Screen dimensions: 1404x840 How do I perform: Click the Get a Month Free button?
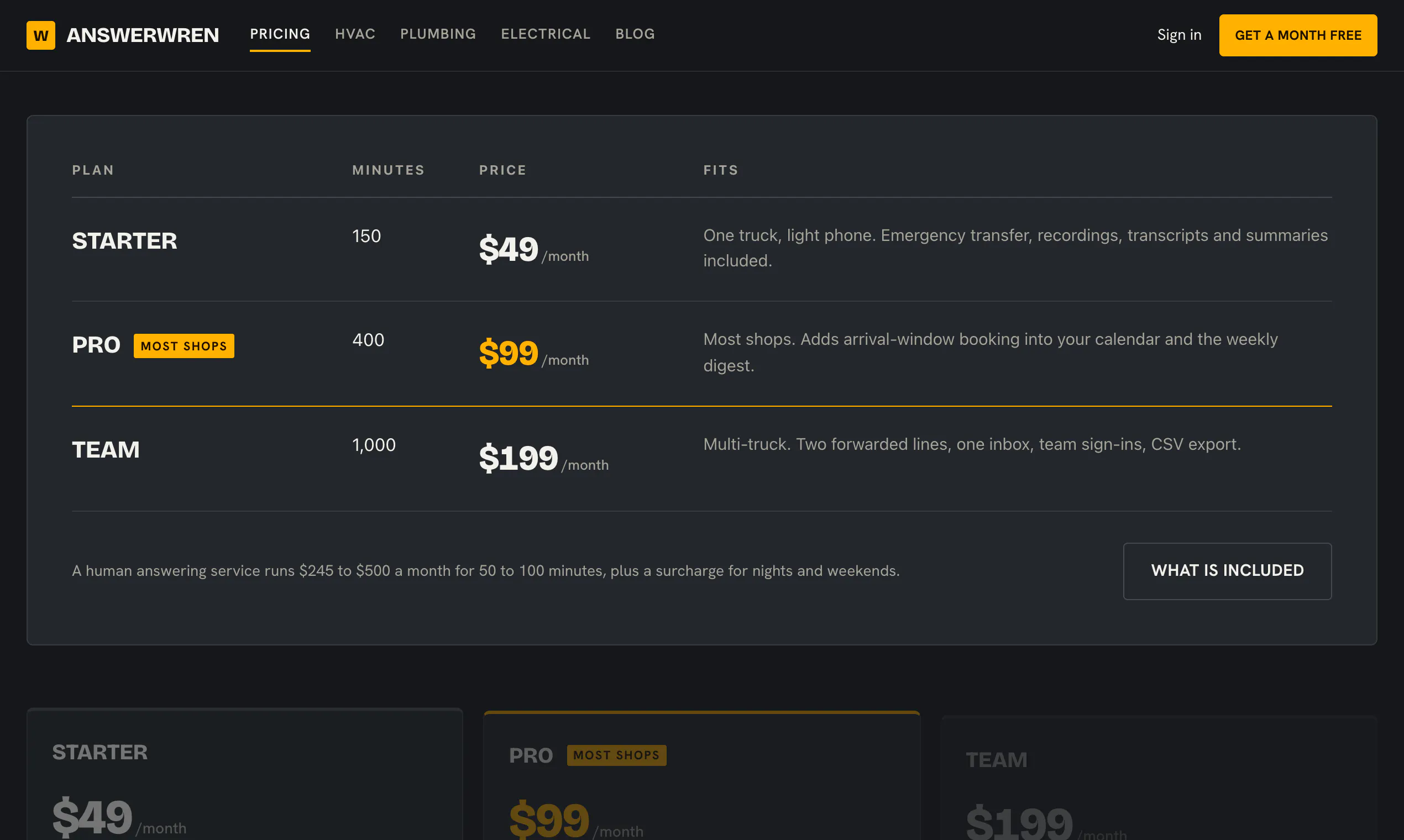tap(1298, 35)
